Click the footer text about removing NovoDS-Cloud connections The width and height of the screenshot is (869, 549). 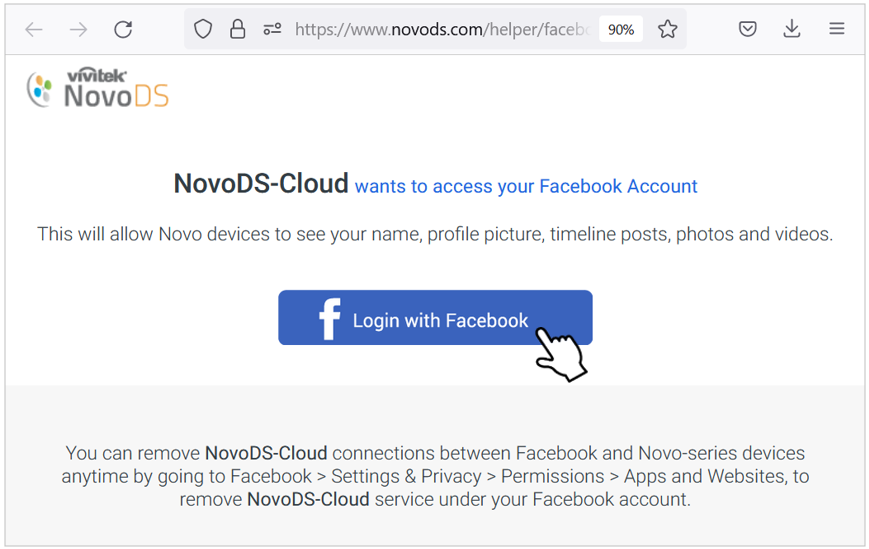435,476
